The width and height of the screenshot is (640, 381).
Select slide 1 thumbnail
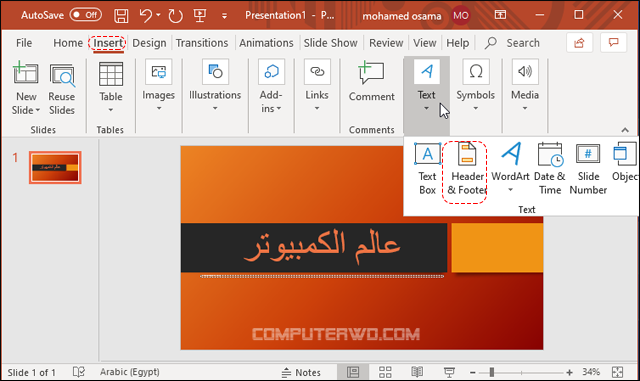coord(55,167)
